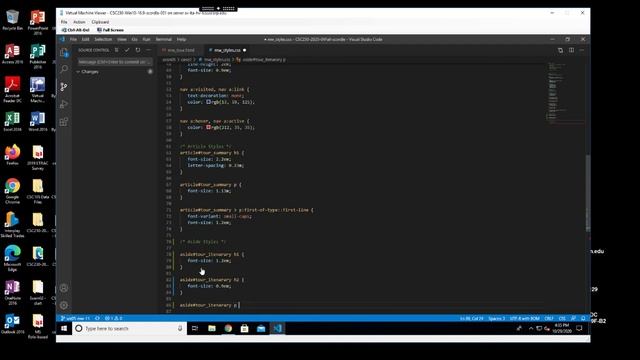Switch to the mw_tour.html editor tab
This screenshot has height=360, width=640.
coord(181,50)
